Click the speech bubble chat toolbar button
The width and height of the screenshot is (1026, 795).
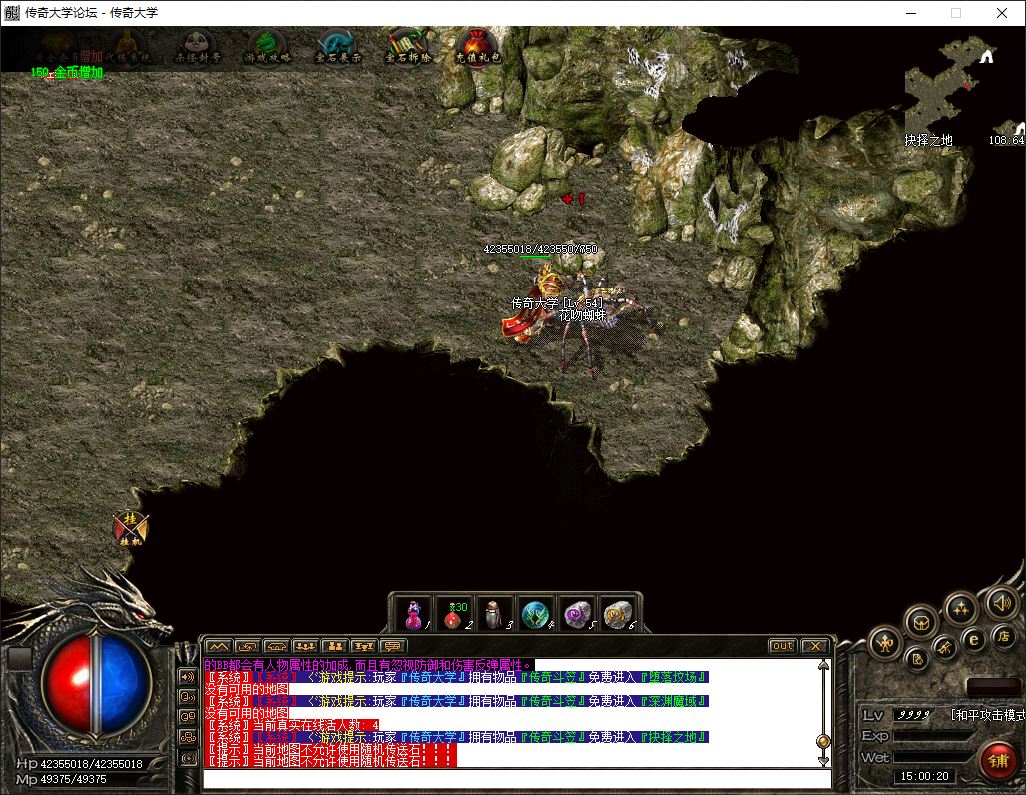tap(393, 646)
